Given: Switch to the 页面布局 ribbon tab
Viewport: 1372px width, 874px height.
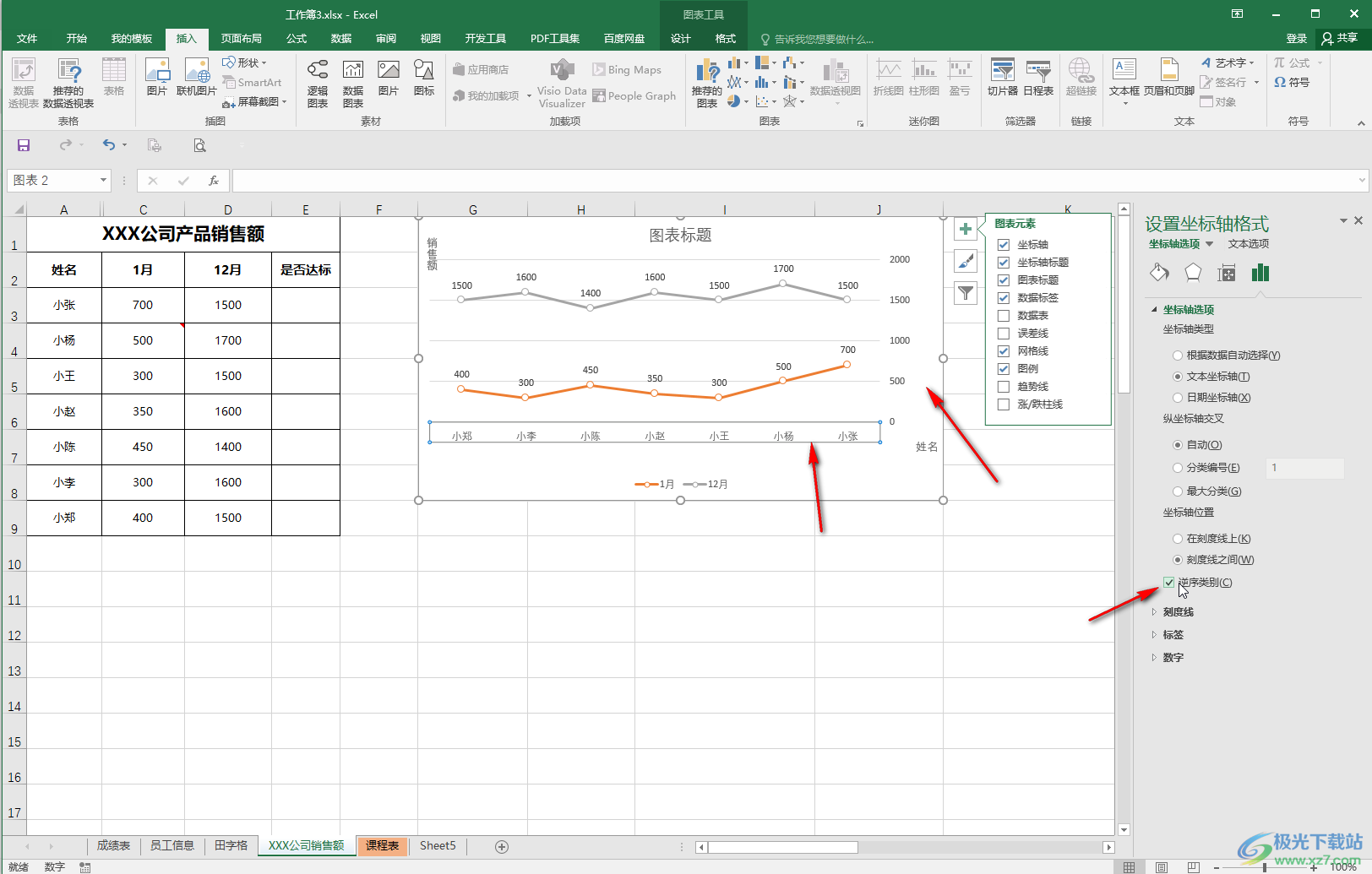Looking at the screenshot, I should pyautogui.click(x=242, y=39).
